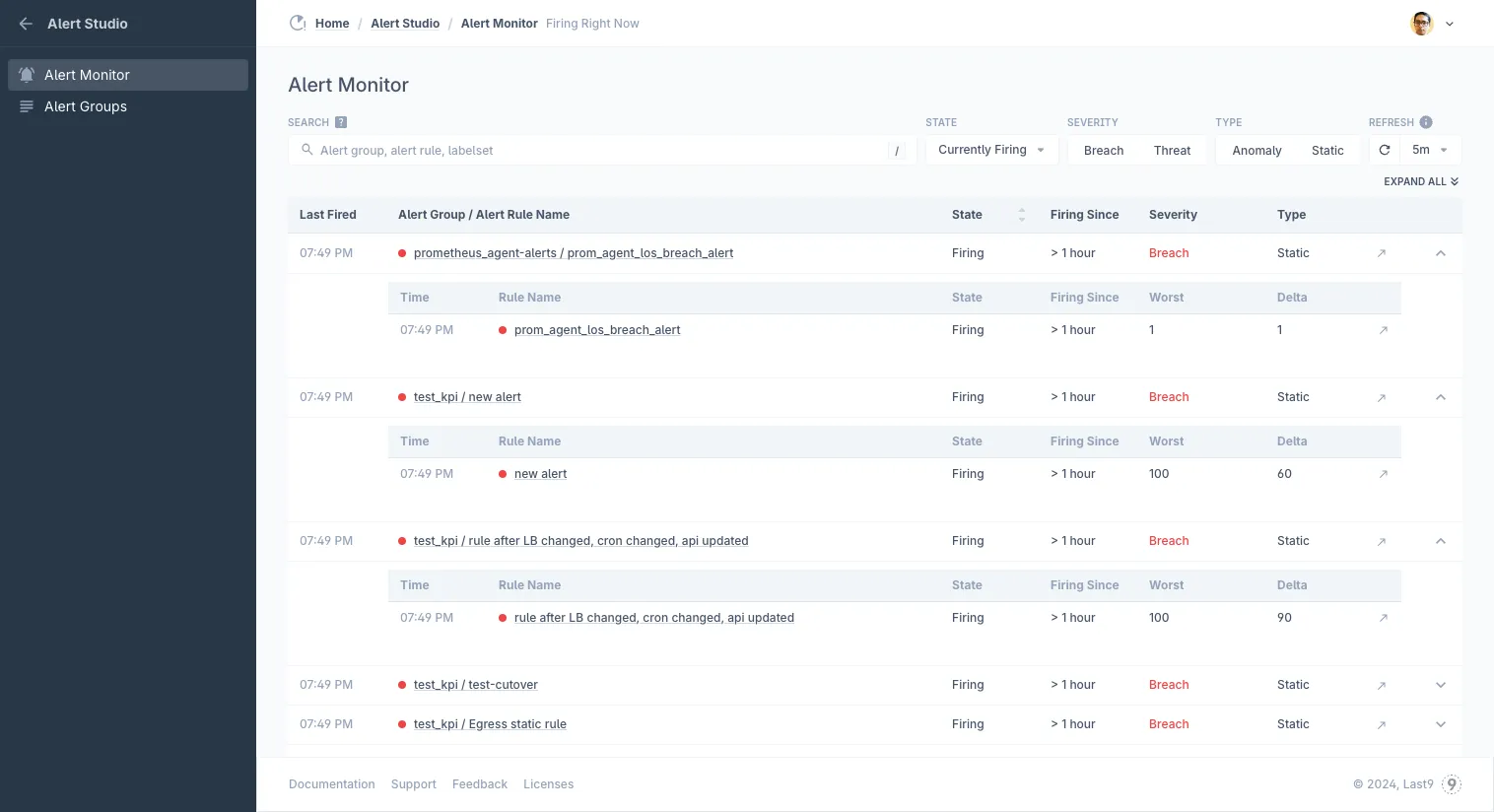
Task: Click the Expand All button
Action: tap(1420, 181)
